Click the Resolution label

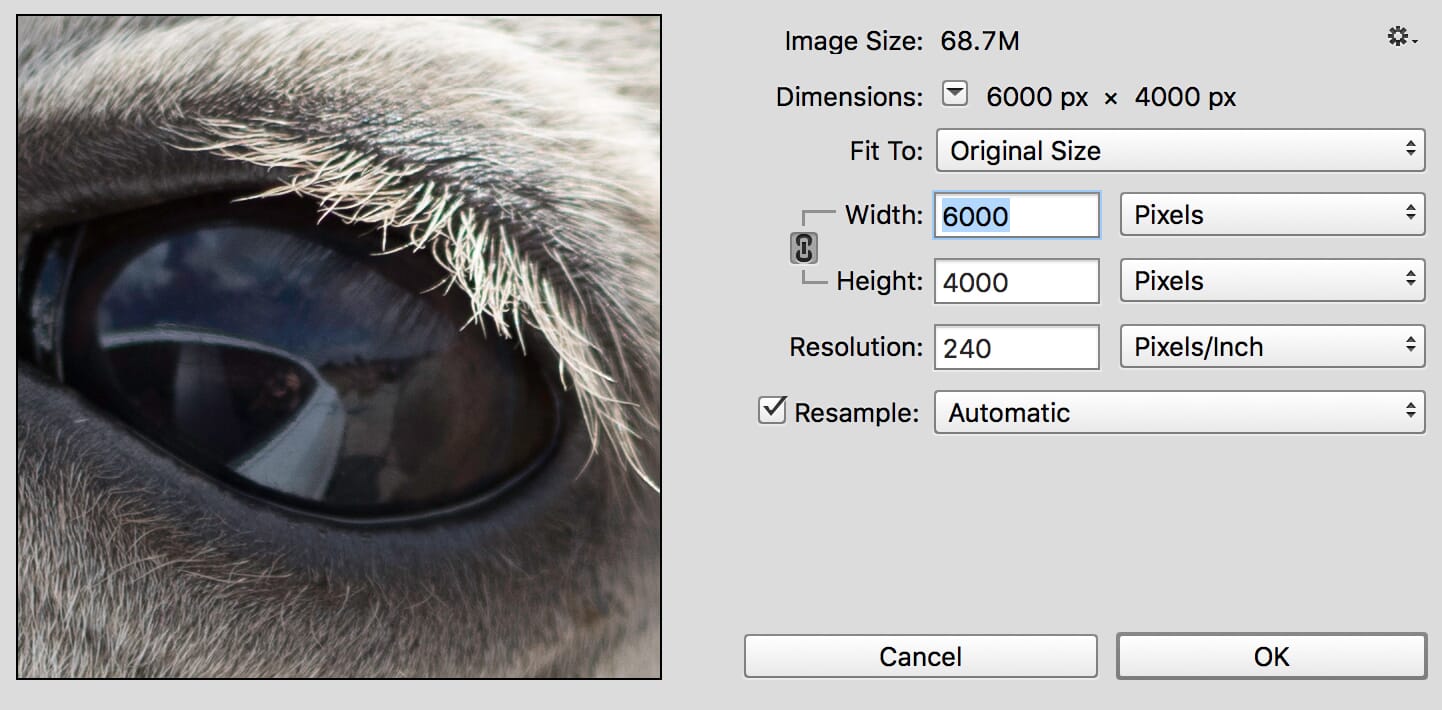point(856,347)
